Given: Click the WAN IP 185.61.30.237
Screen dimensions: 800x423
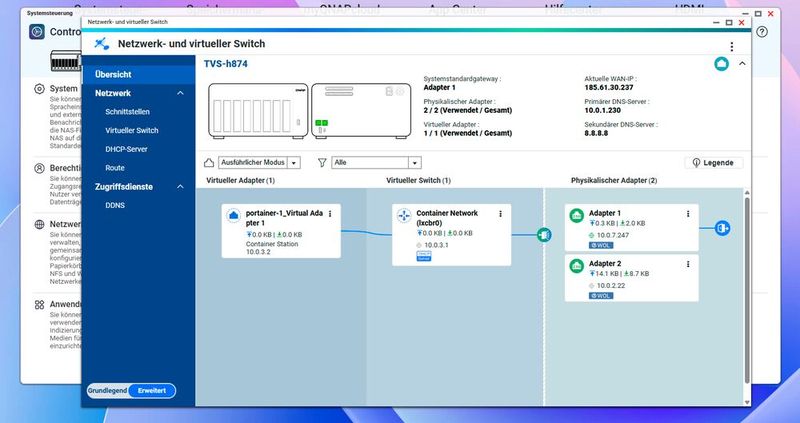Looking at the screenshot, I should [x=607, y=88].
